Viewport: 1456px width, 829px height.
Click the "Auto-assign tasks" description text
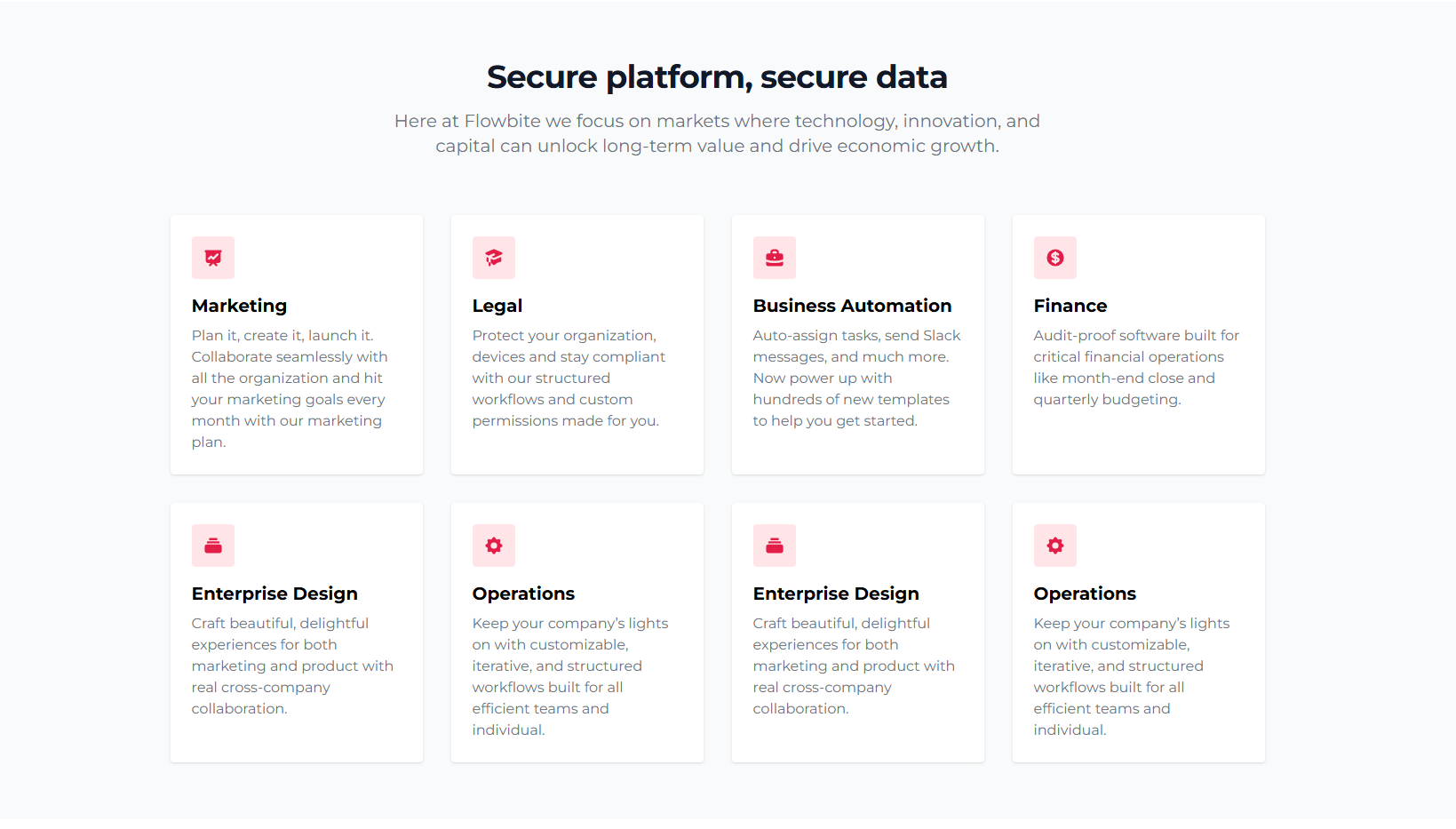856,378
